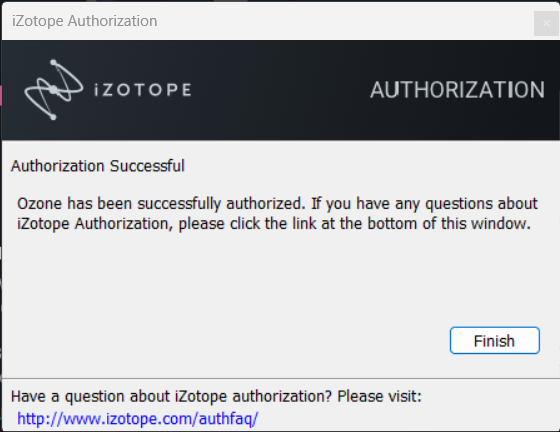Click the bottom dot of iZotope logo
560x432 pixels.
[53, 117]
